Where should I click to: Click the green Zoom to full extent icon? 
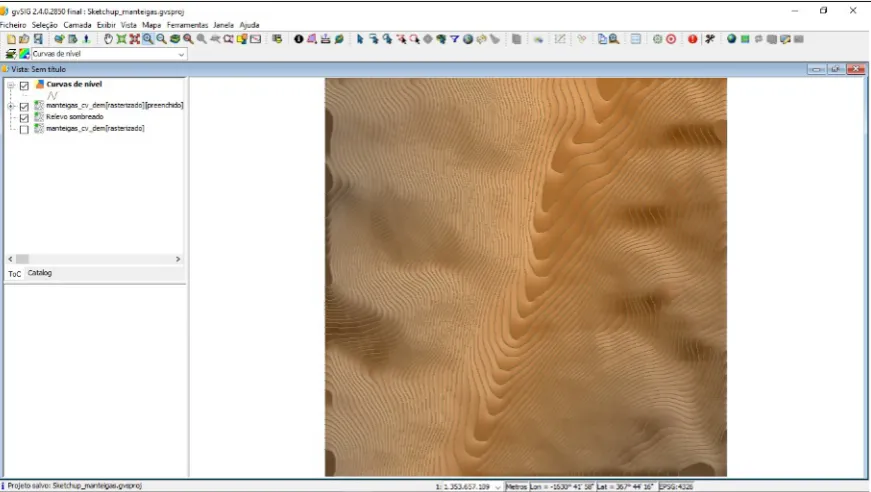(x=121, y=39)
